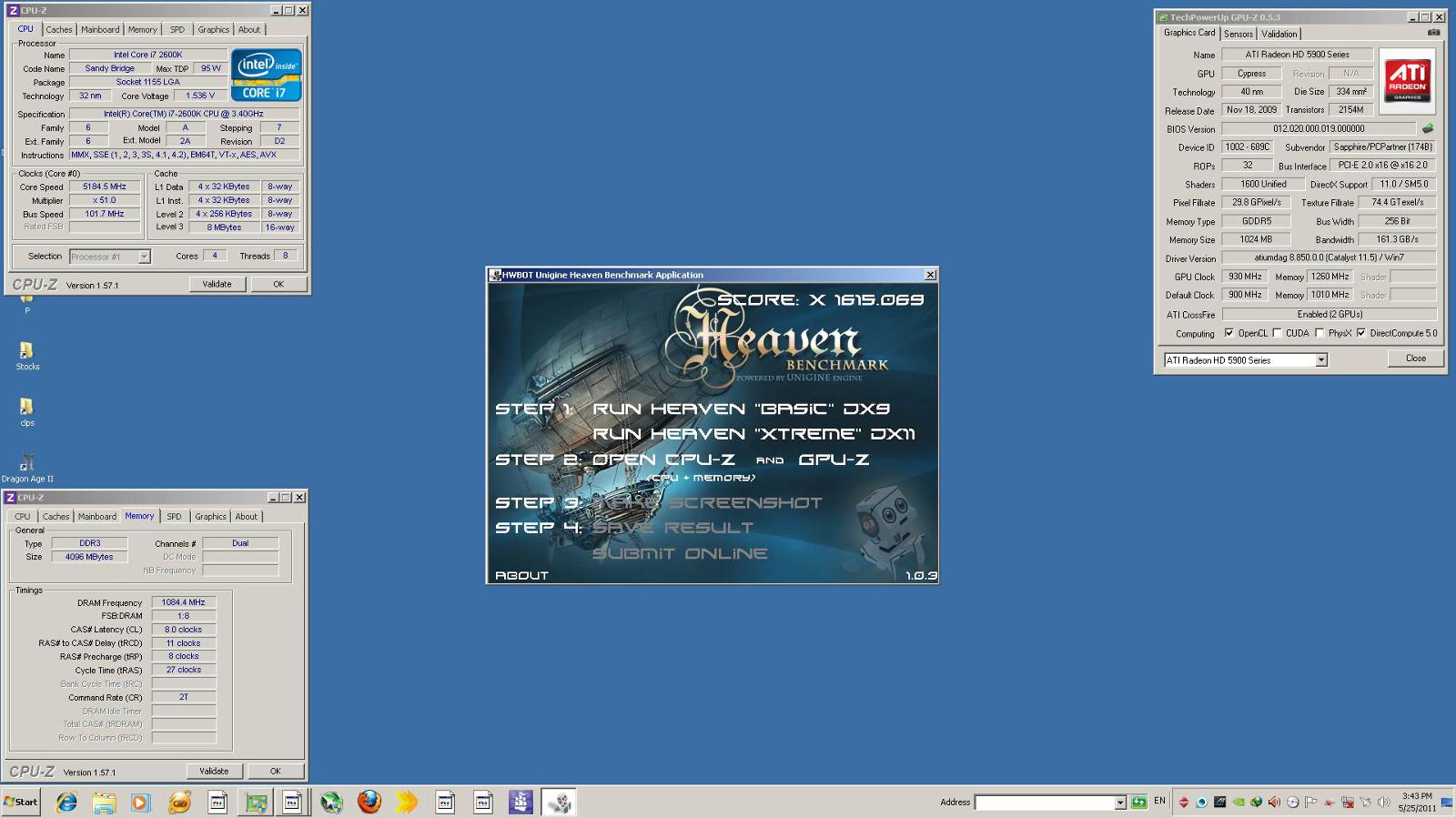Click the GPU-Z BIOS save chip icon
1456x818 pixels.
1428,128
